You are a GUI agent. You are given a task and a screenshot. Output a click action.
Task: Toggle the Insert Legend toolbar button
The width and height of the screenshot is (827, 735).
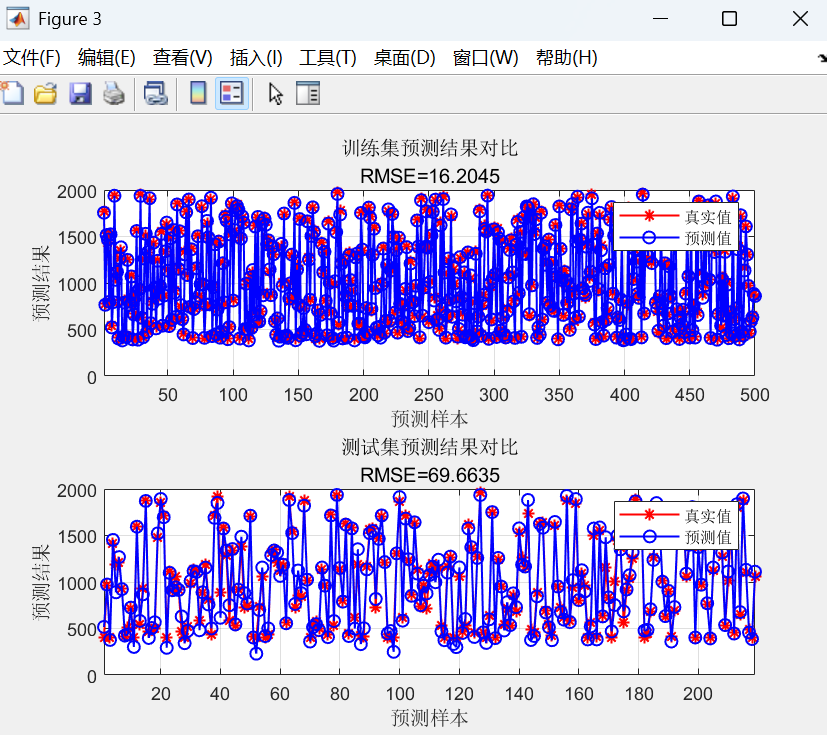pos(232,94)
